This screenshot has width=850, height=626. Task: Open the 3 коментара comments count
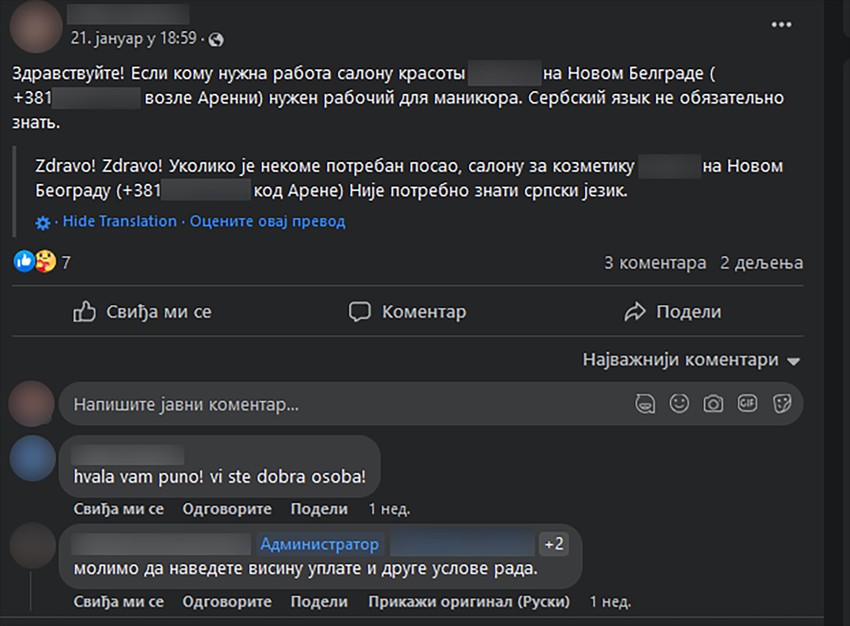[x=655, y=263]
